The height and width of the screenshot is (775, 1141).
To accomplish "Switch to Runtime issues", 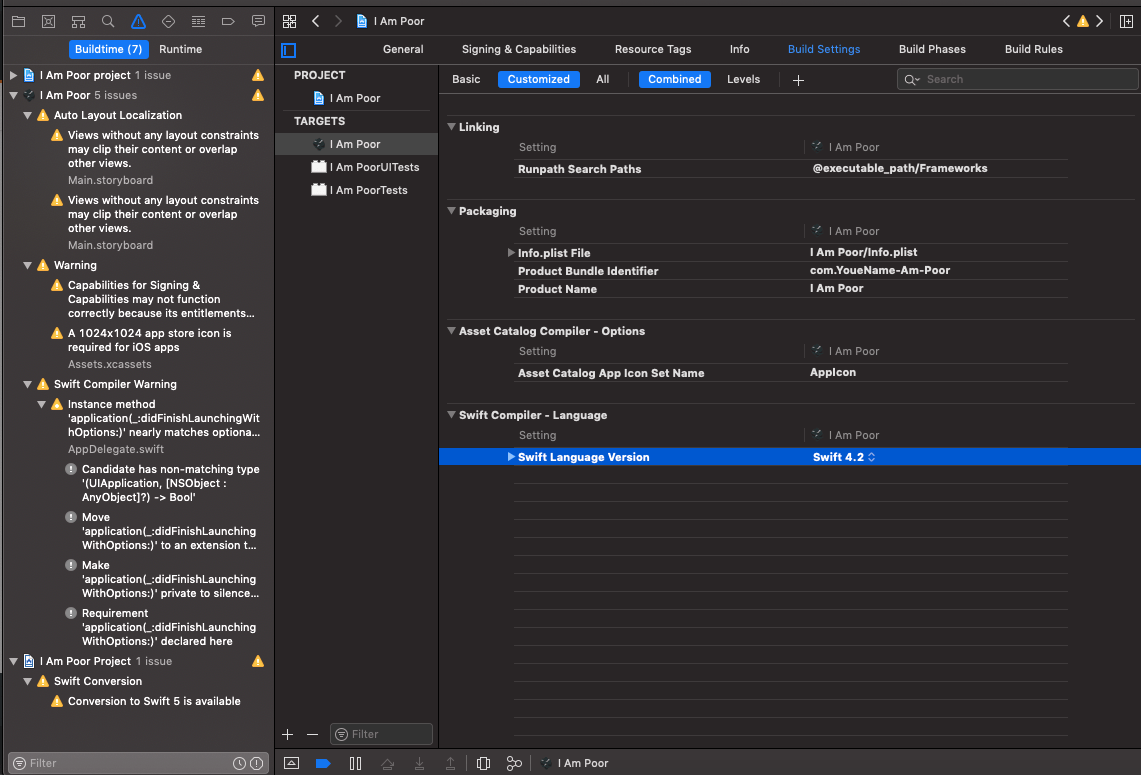I will pos(180,49).
